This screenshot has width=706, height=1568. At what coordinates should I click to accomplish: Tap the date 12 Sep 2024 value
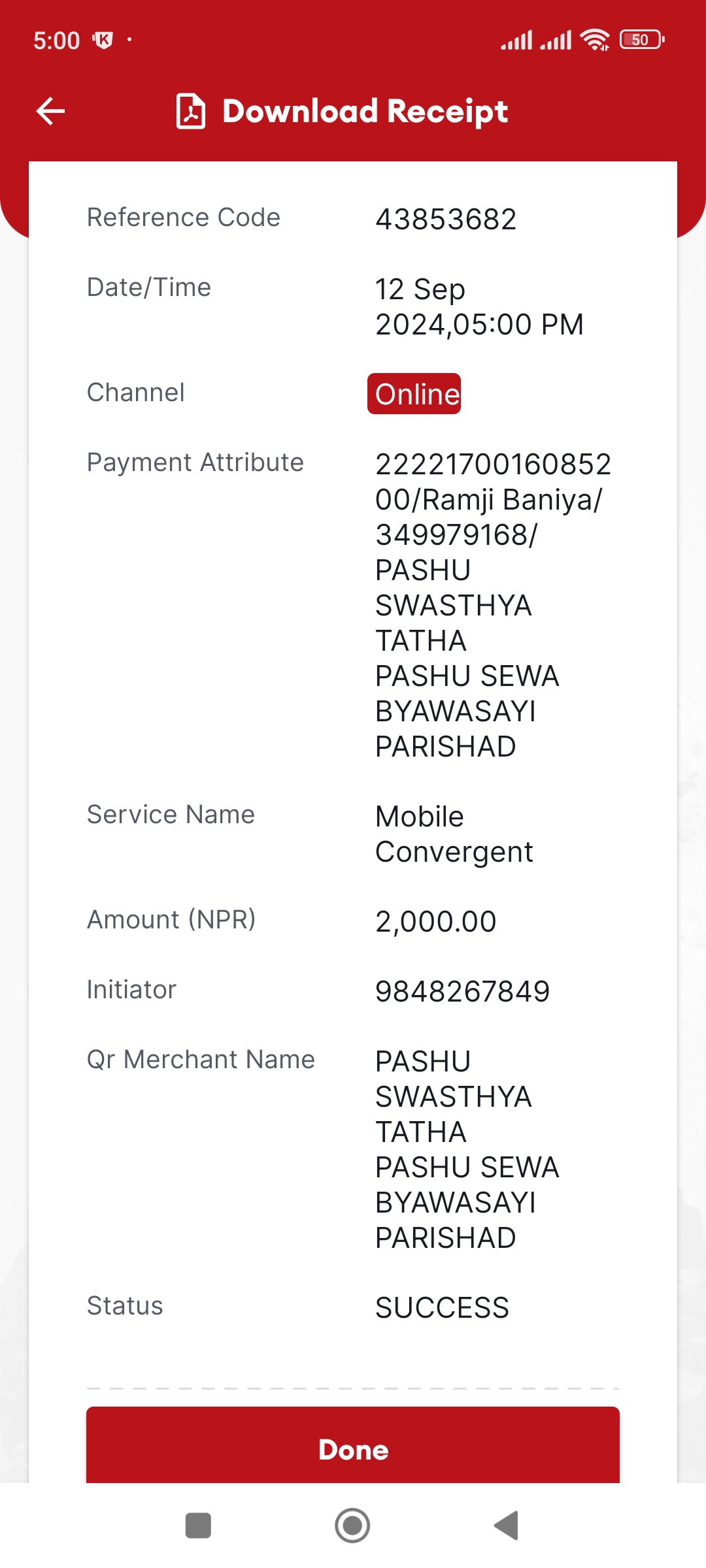[x=479, y=307]
